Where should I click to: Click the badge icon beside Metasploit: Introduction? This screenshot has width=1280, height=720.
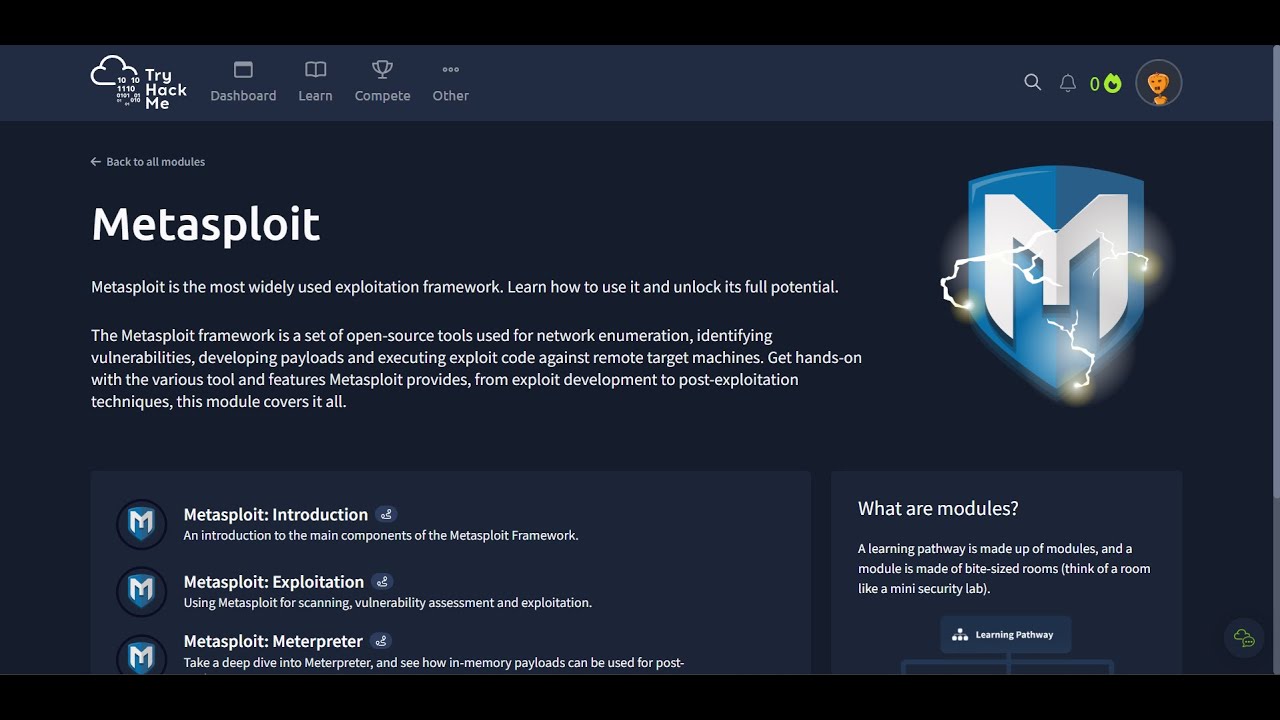[387, 514]
